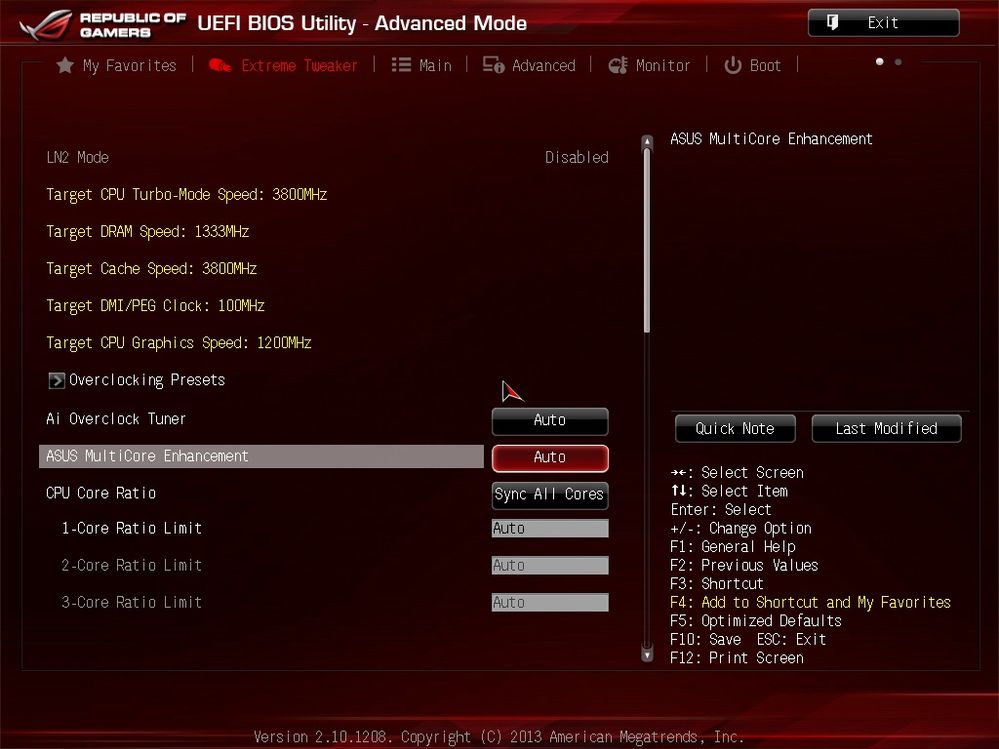Click the Advanced tab's monitor icon

(x=494, y=65)
